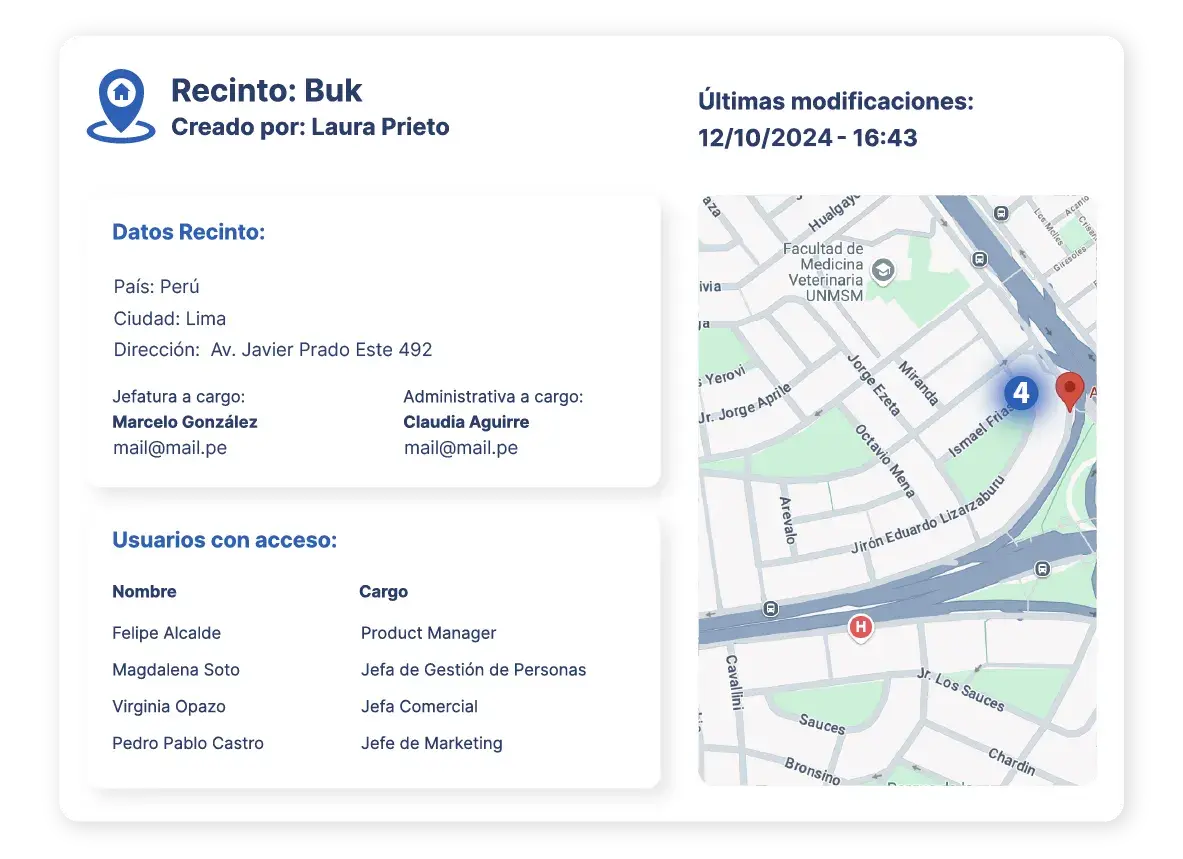Select the user "Magdalena Soto"
The width and height of the screenshot is (1183, 859).
(x=176, y=670)
